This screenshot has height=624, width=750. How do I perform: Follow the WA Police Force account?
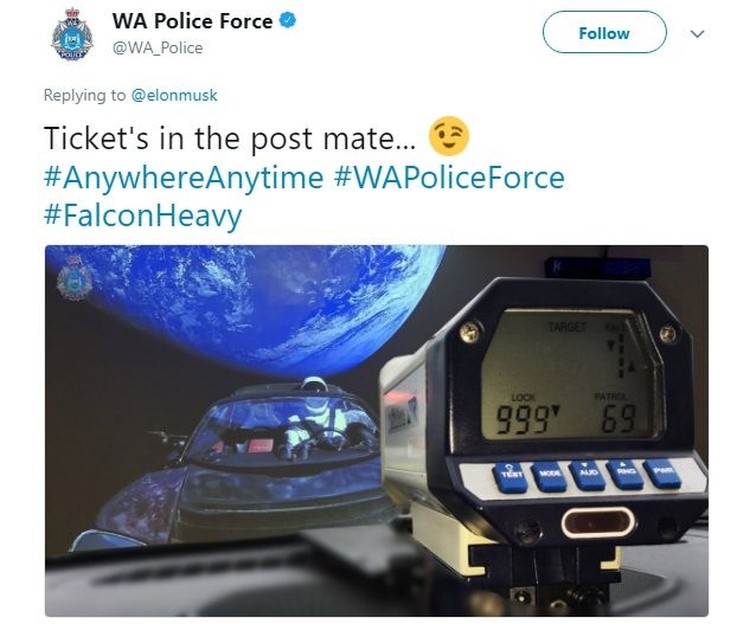604,33
